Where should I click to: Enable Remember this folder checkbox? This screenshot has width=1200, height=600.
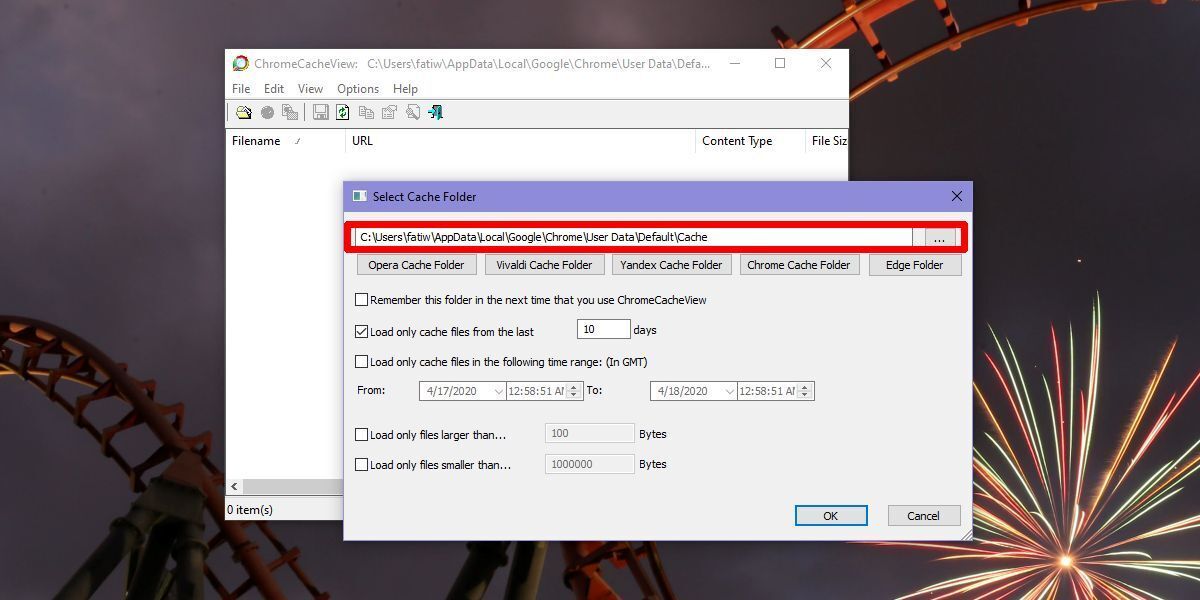click(x=362, y=299)
